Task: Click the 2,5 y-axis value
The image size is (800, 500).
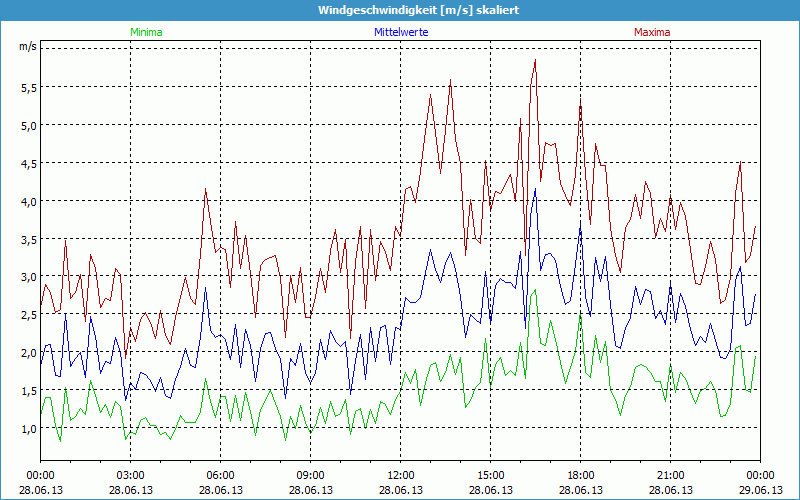Action: pos(28,315)
